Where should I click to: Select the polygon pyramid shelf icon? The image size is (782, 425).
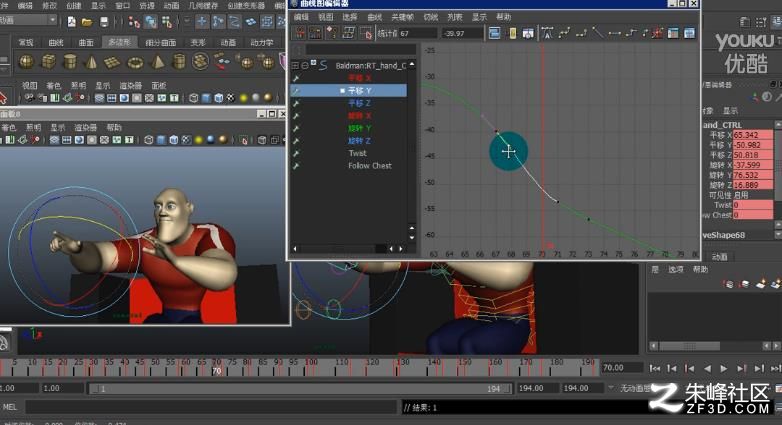(x=157, y=62)
